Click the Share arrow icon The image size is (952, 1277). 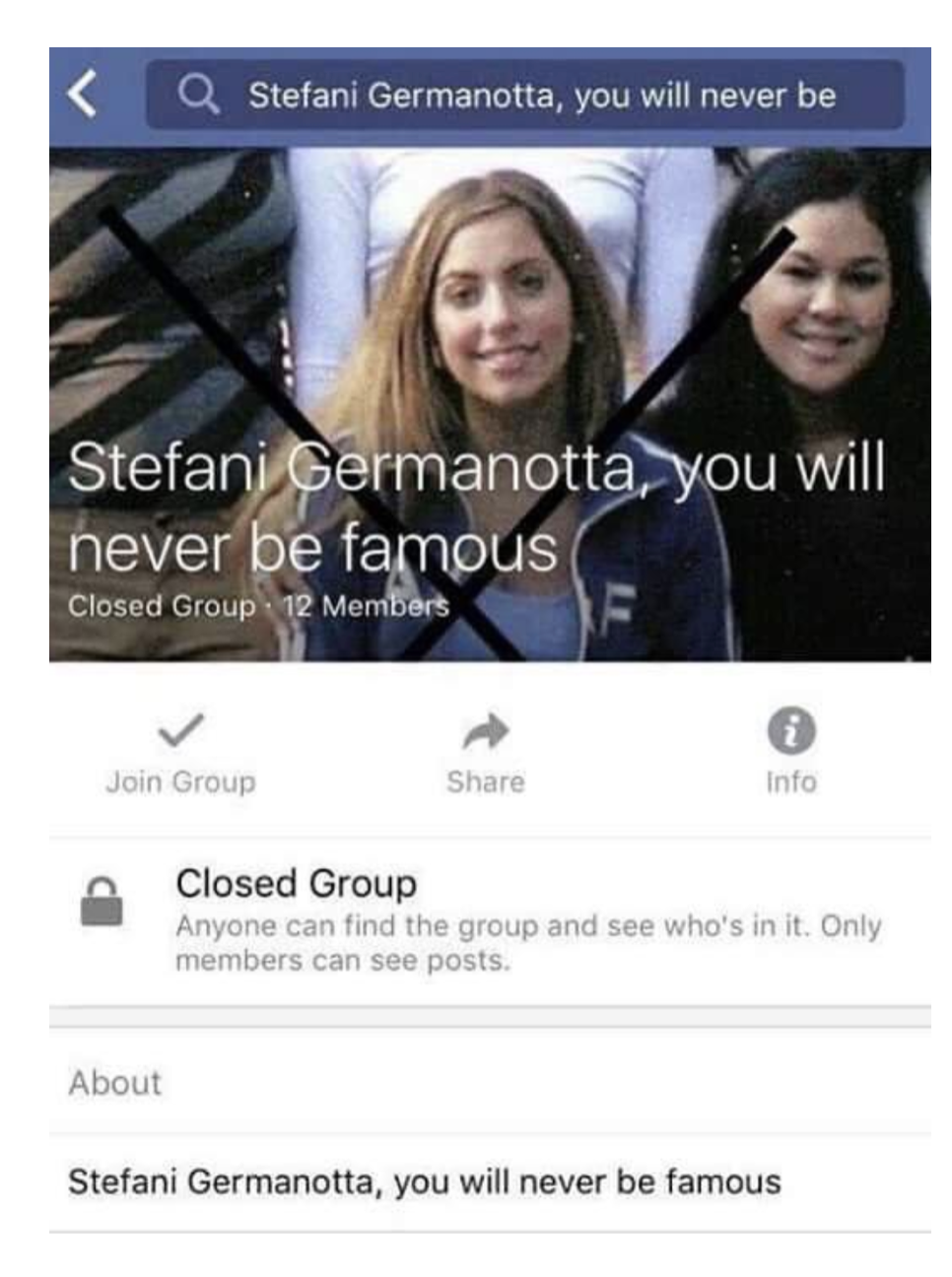(486, 731)
